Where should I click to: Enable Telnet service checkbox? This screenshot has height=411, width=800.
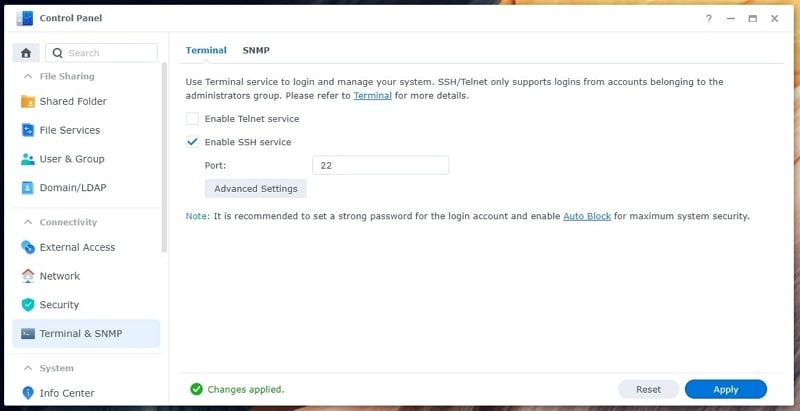point(192,119)
